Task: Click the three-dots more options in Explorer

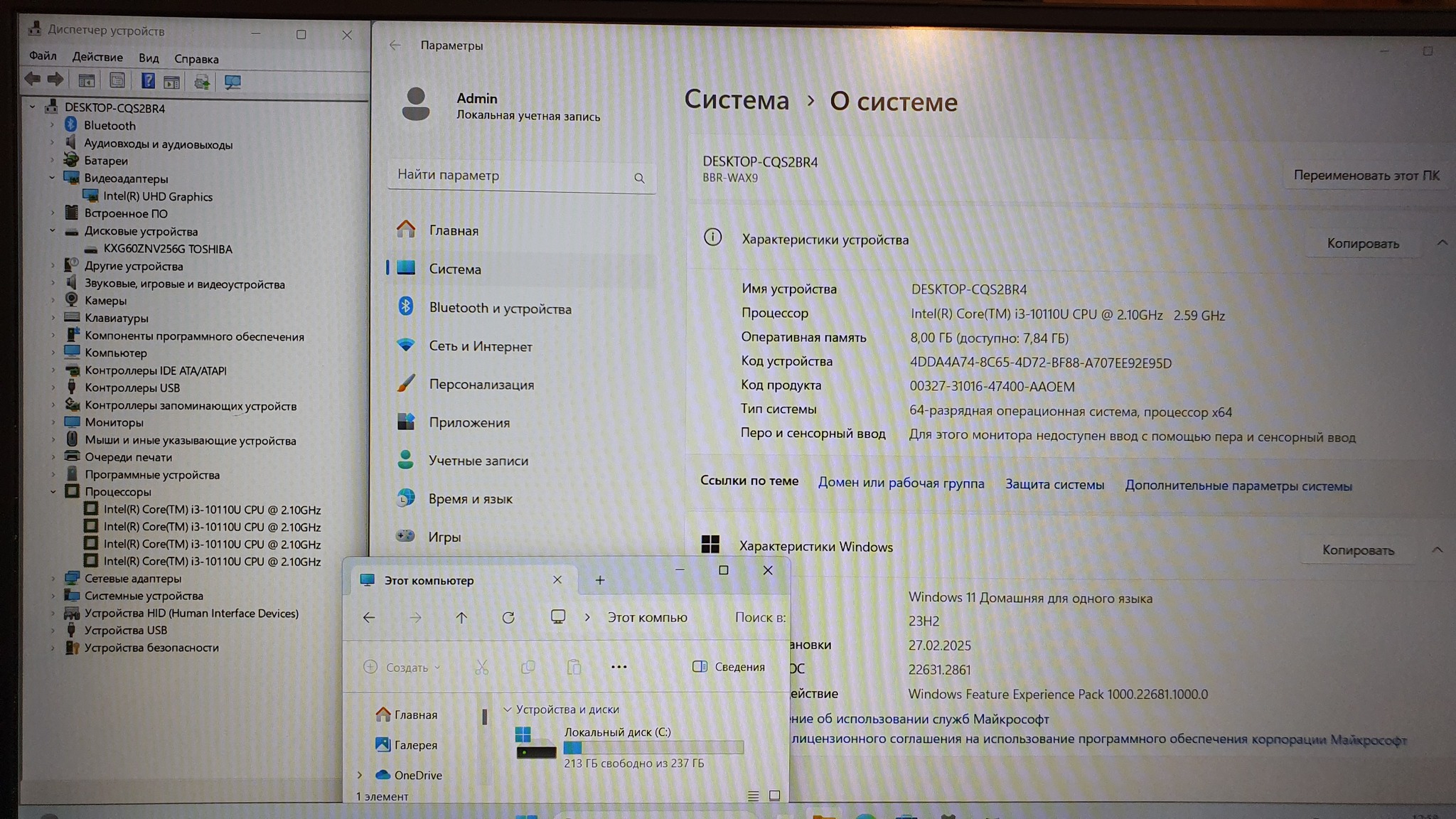Action: [619, 667]
